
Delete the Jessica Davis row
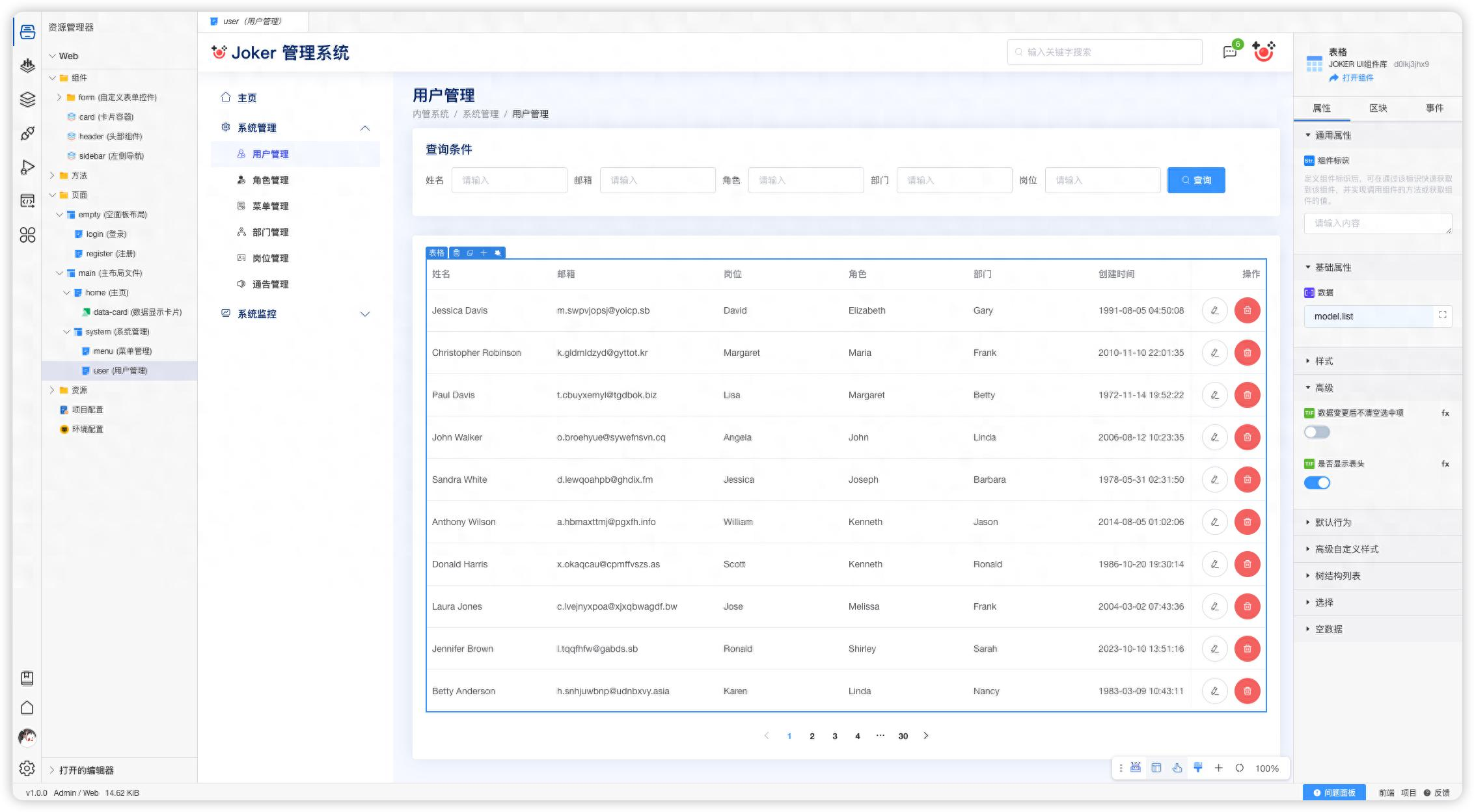point(1247,310)
